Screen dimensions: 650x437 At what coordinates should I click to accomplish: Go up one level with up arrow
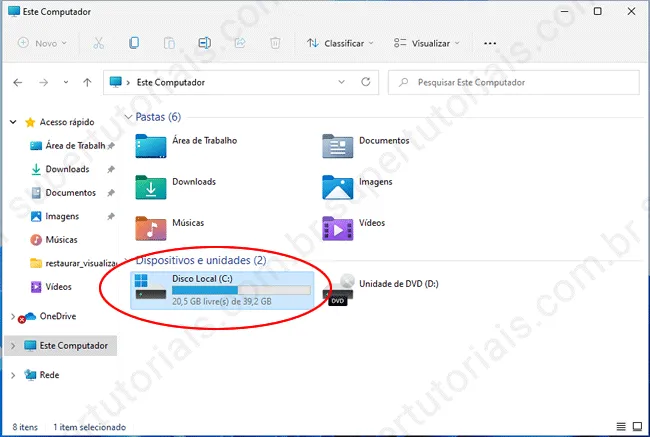87,83
